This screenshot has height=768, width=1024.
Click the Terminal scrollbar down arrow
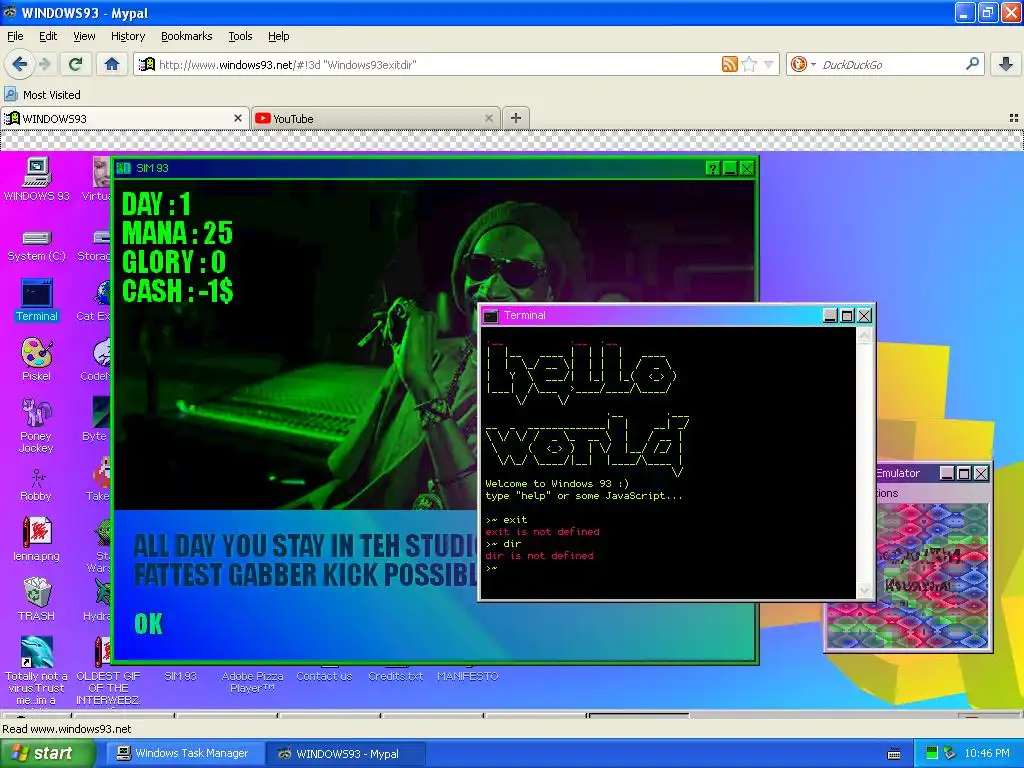tap(864, 590)
